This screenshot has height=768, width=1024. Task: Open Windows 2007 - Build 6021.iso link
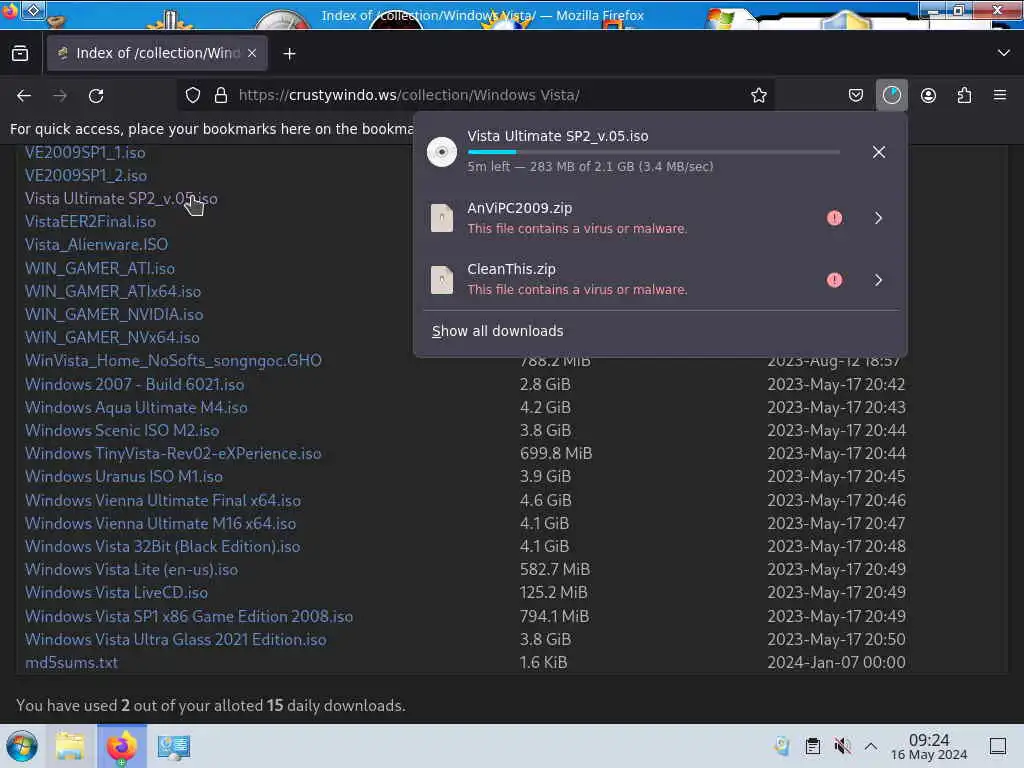[135, 384]
